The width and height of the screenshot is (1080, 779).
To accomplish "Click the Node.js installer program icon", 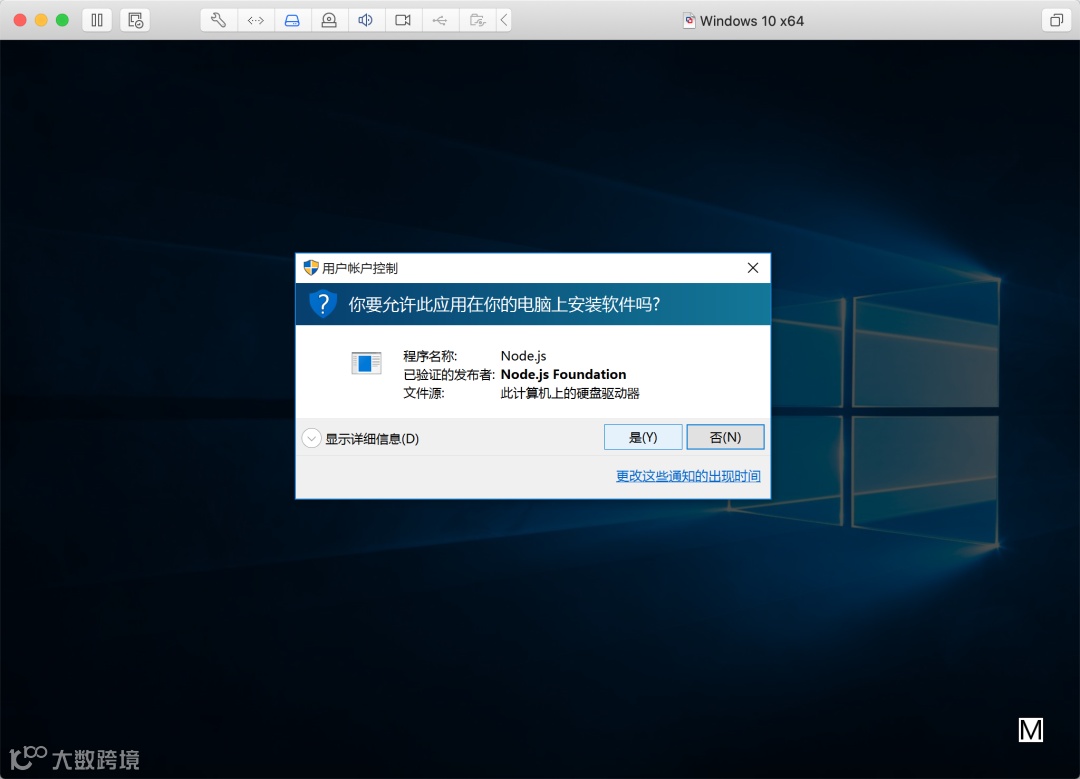I will (366, 363).
